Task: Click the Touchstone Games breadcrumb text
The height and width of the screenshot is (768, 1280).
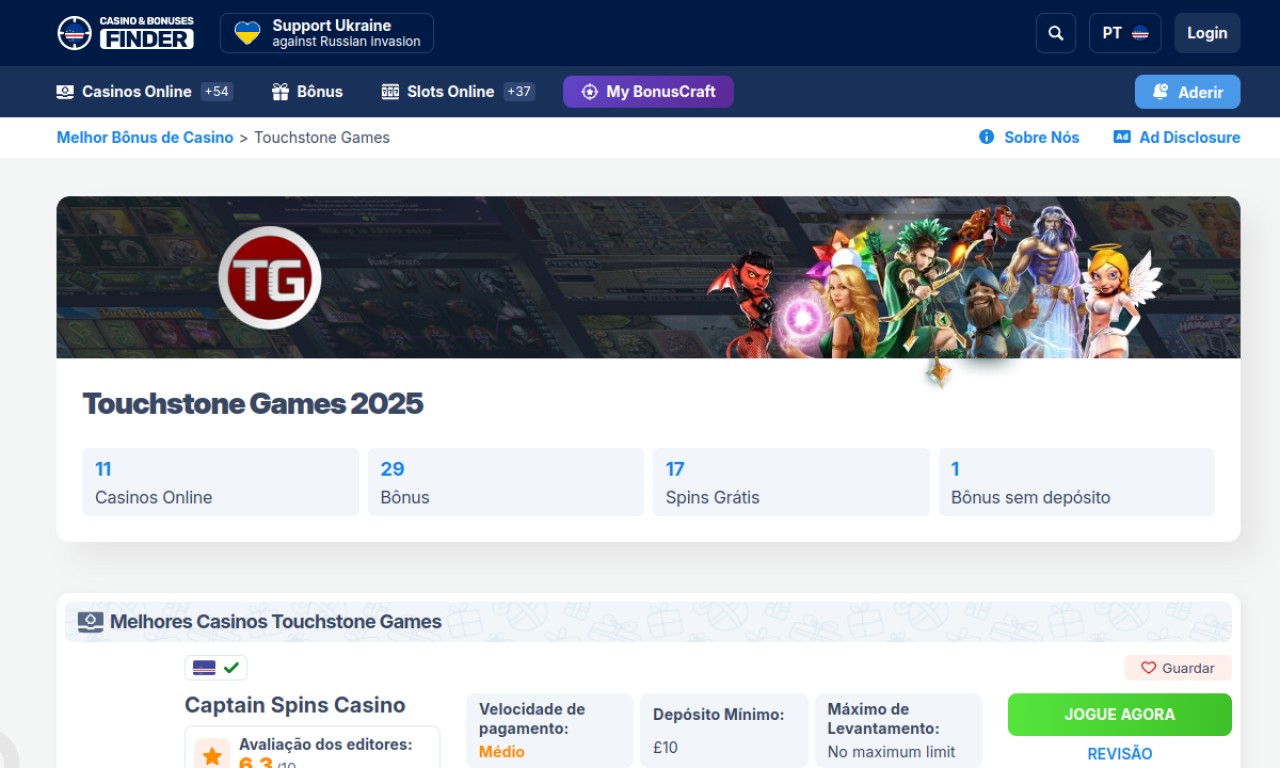Action: (x=322, y=137)
